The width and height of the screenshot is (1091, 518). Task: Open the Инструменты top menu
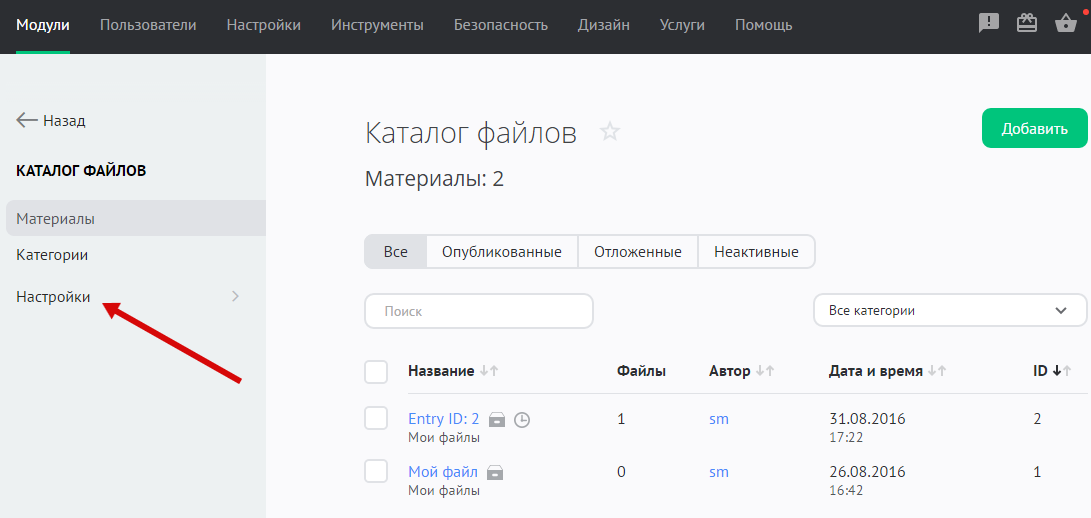click(377, 25)
